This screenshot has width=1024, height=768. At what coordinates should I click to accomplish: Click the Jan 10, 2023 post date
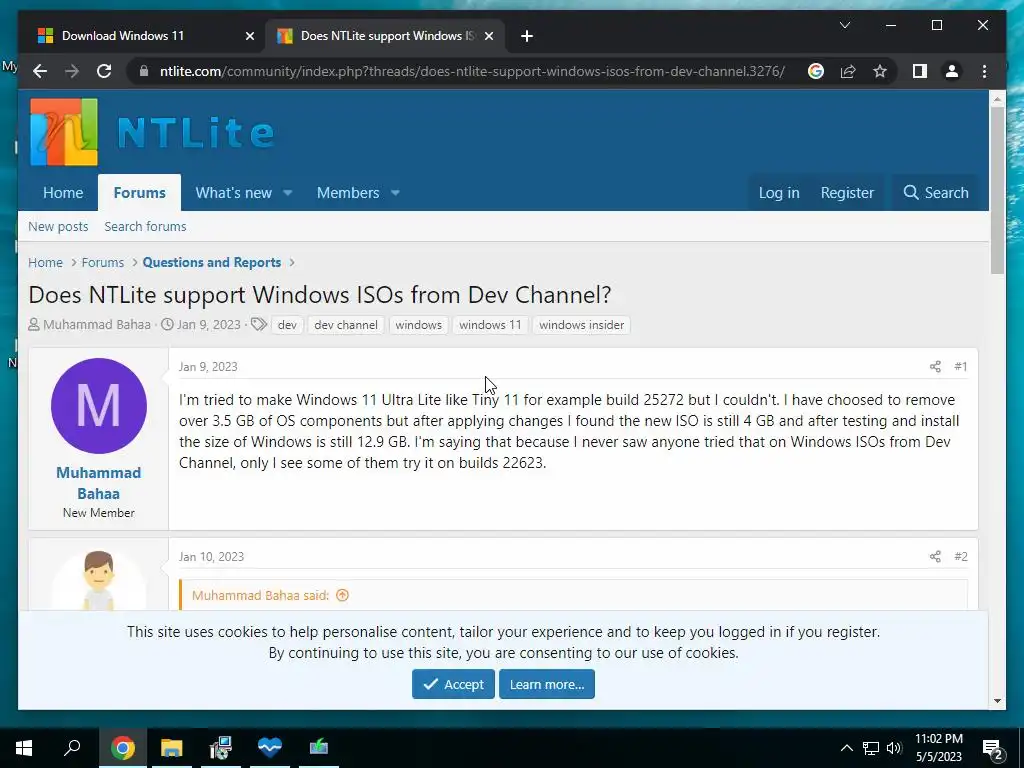click(x=211, y=556)
